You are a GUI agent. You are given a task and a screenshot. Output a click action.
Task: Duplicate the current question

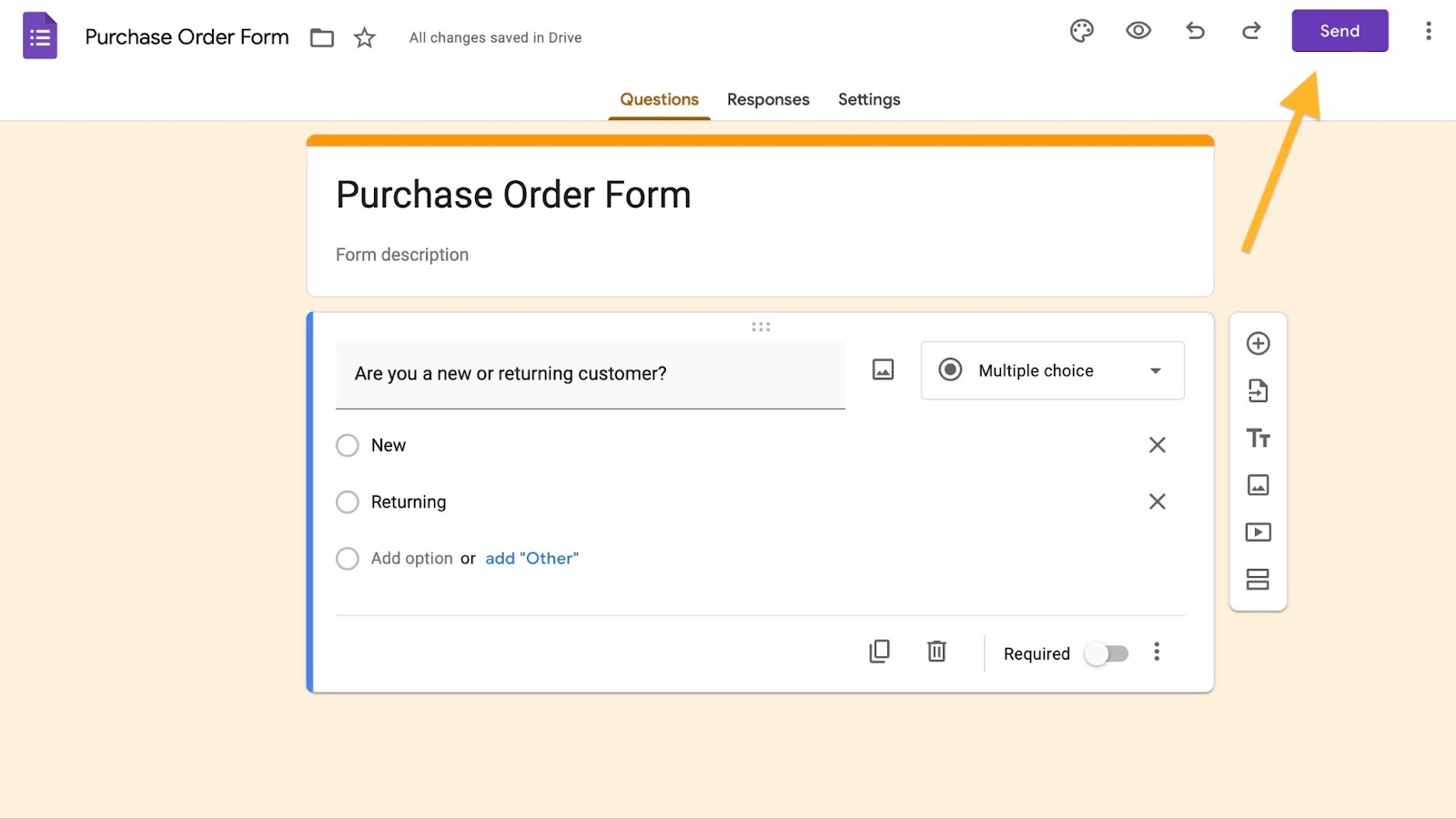[879, 652]
